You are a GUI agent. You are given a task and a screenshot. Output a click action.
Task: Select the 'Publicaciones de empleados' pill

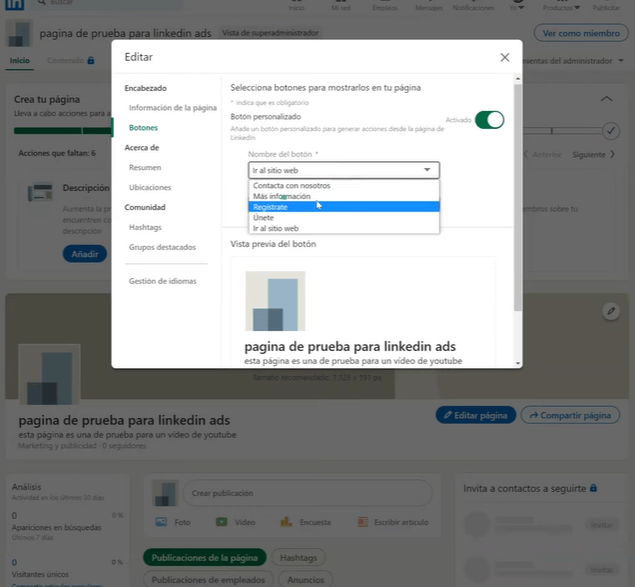tap(208, 580)
